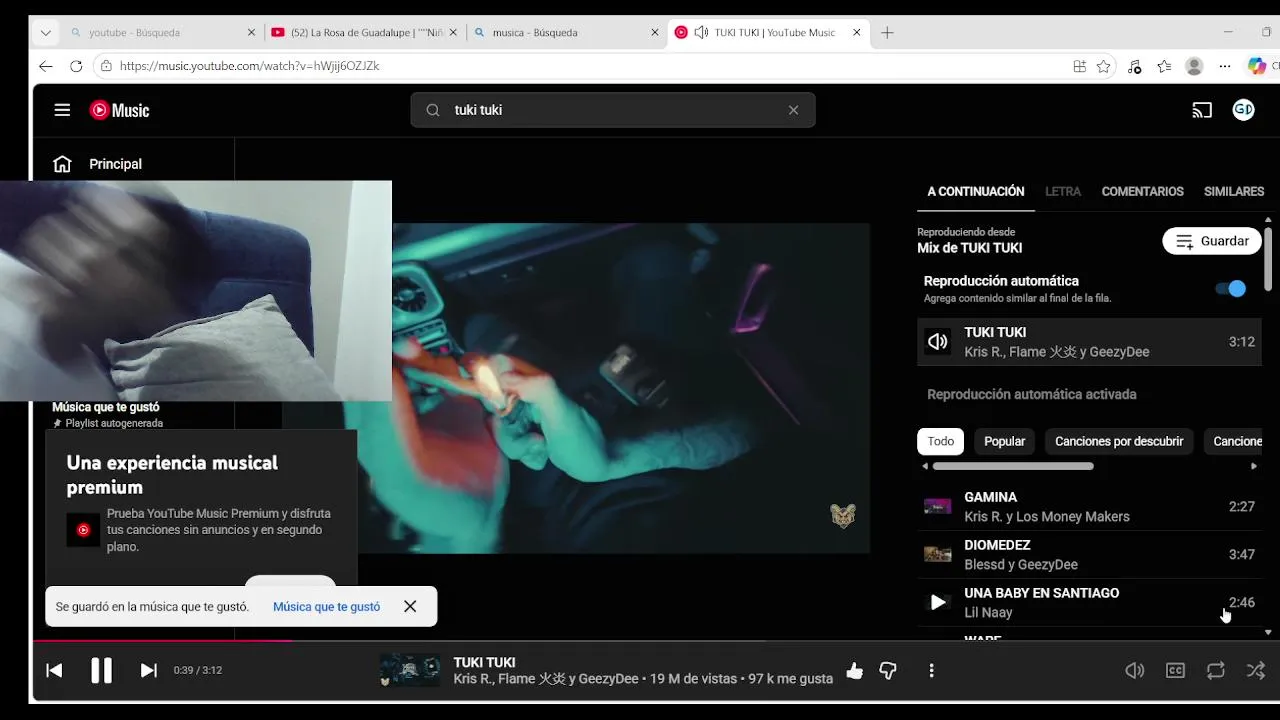The image size is (1280, 720).
Task: Play DIOMEDEZ from the queue
Action: point(1089,555)
